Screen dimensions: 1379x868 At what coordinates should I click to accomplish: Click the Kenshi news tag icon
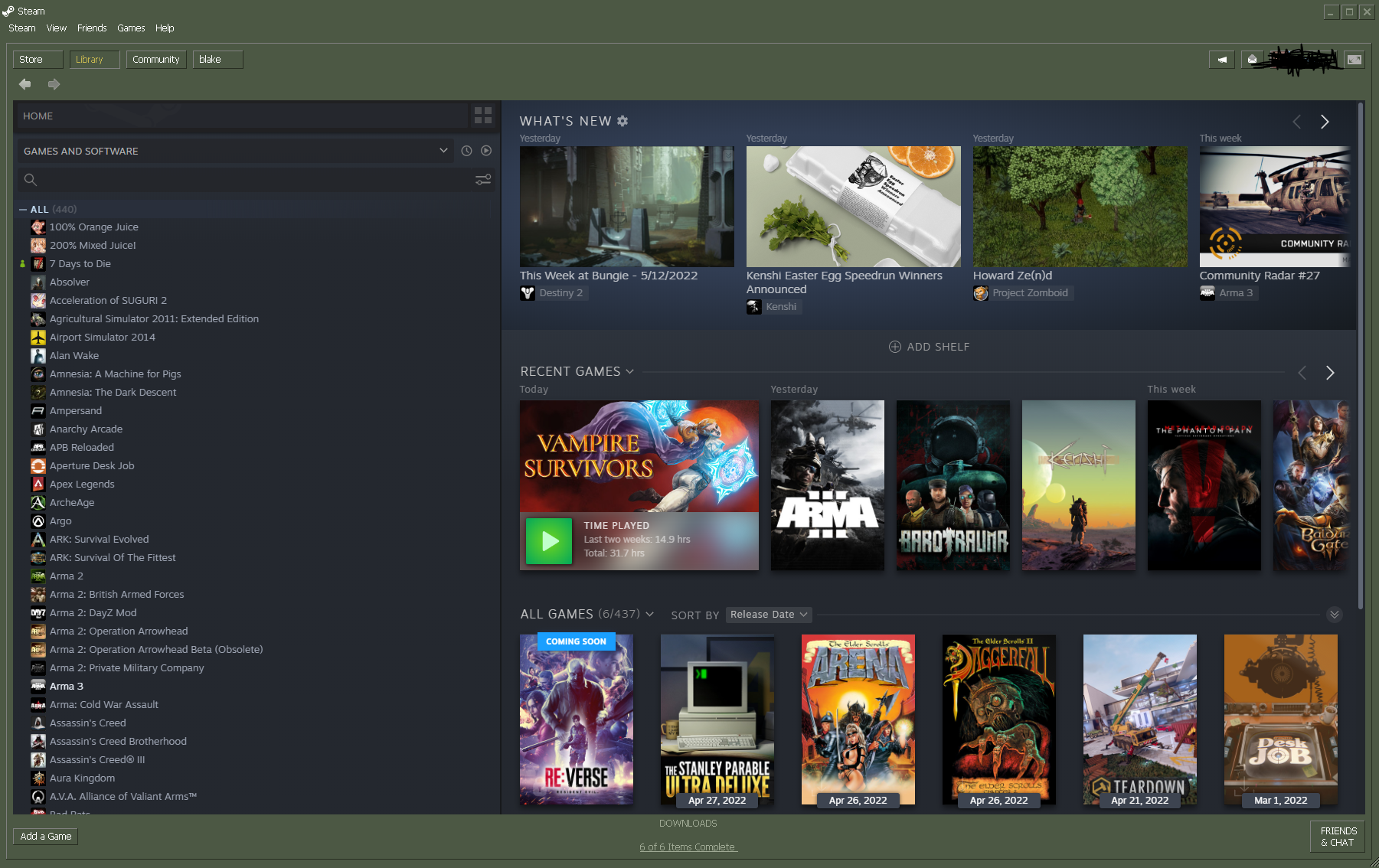[x=754, y=307]
